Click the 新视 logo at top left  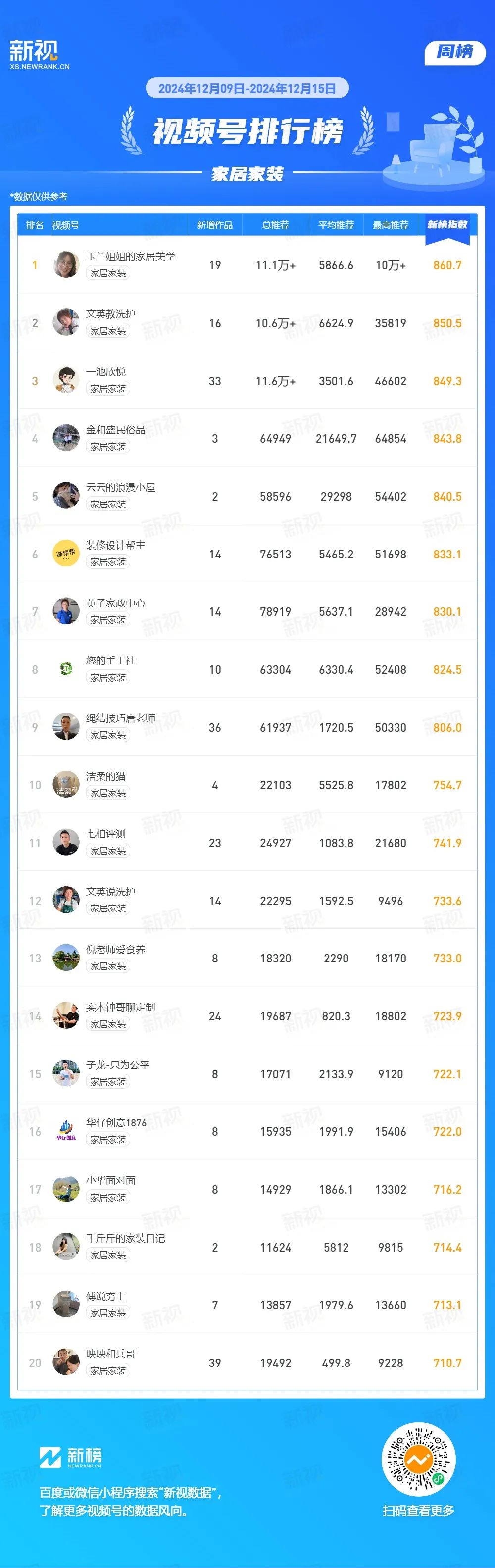pyautogui.click(x=40, y=55)
